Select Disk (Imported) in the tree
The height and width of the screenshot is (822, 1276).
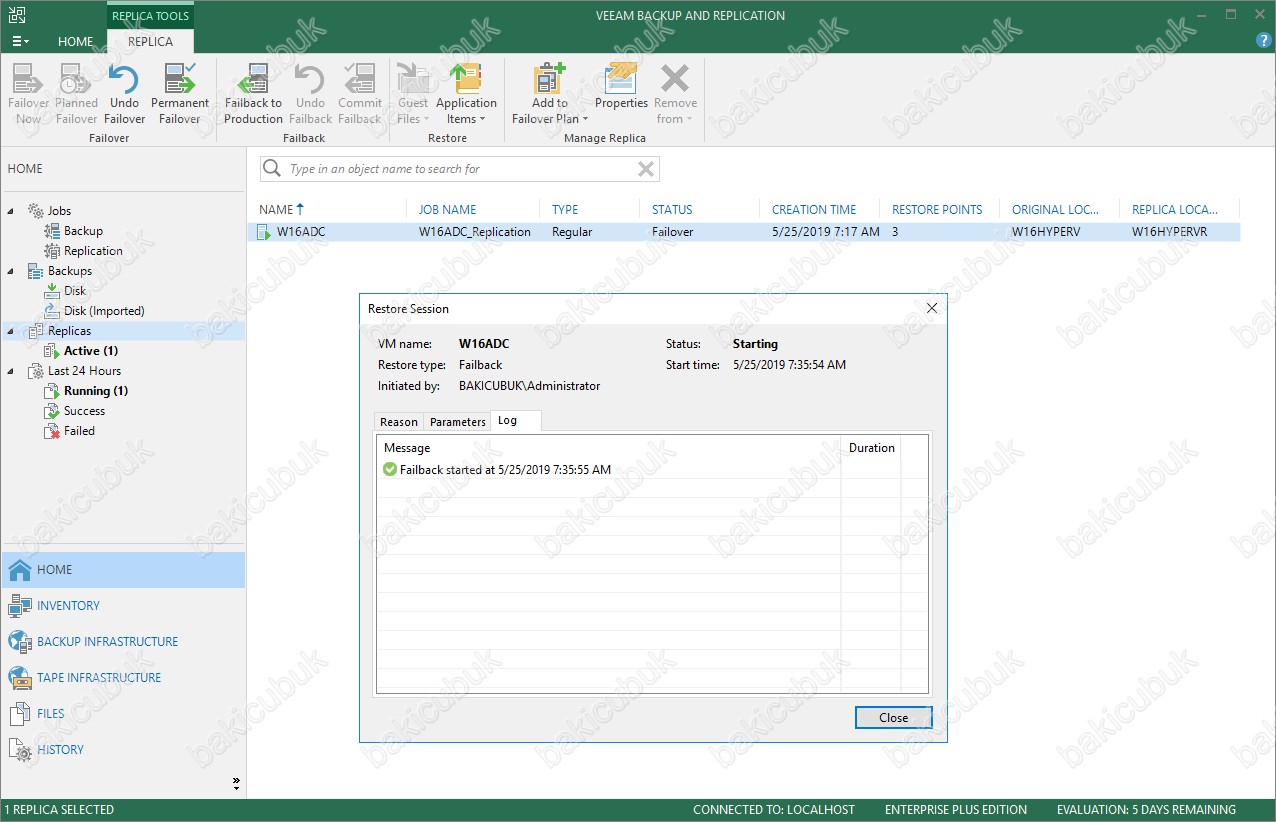[104, 311]
